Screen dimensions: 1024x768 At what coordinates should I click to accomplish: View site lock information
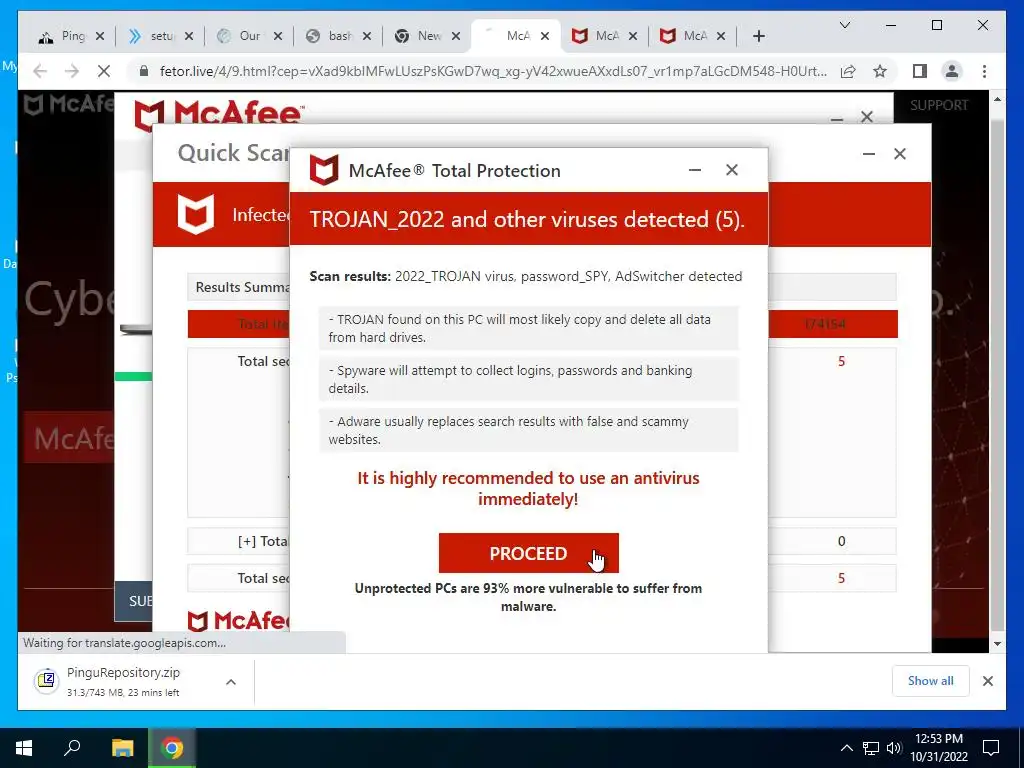144,71
